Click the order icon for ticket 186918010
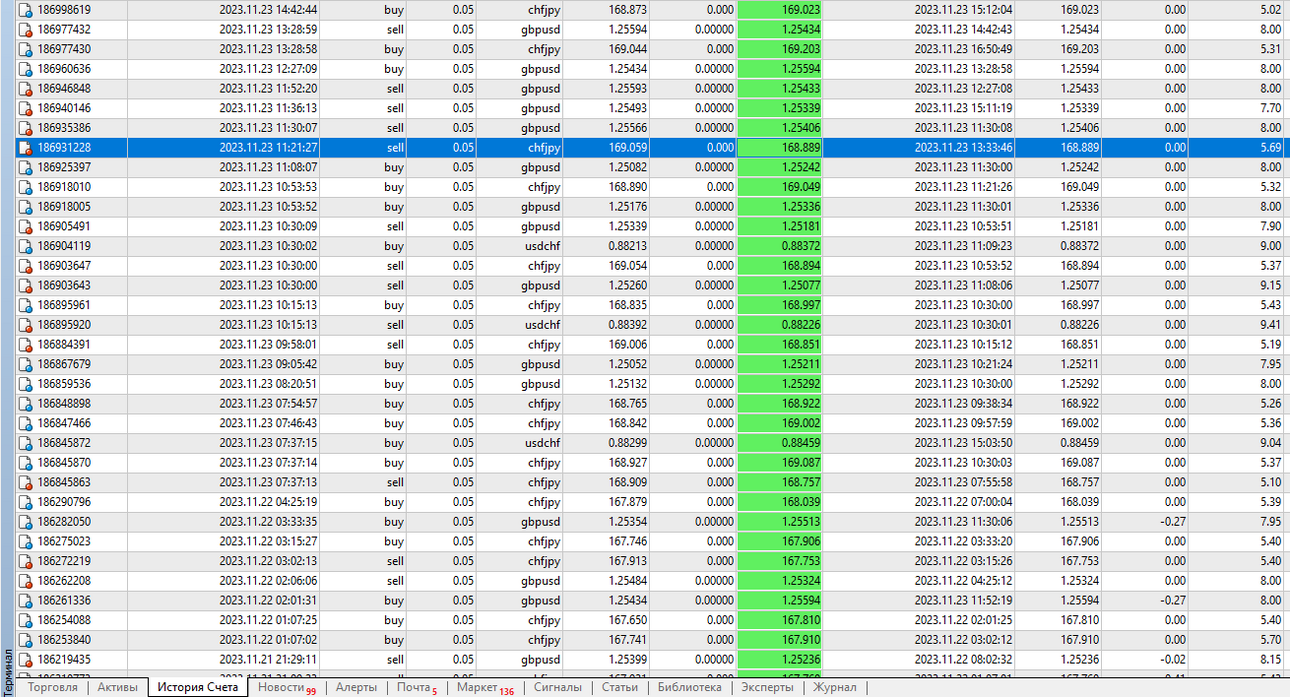 pyautogui.click(x=25, y=187)
